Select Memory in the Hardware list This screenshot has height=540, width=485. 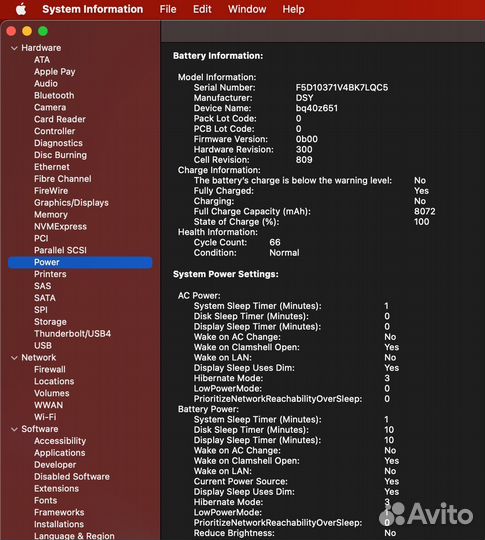click(x=51, y=215)
